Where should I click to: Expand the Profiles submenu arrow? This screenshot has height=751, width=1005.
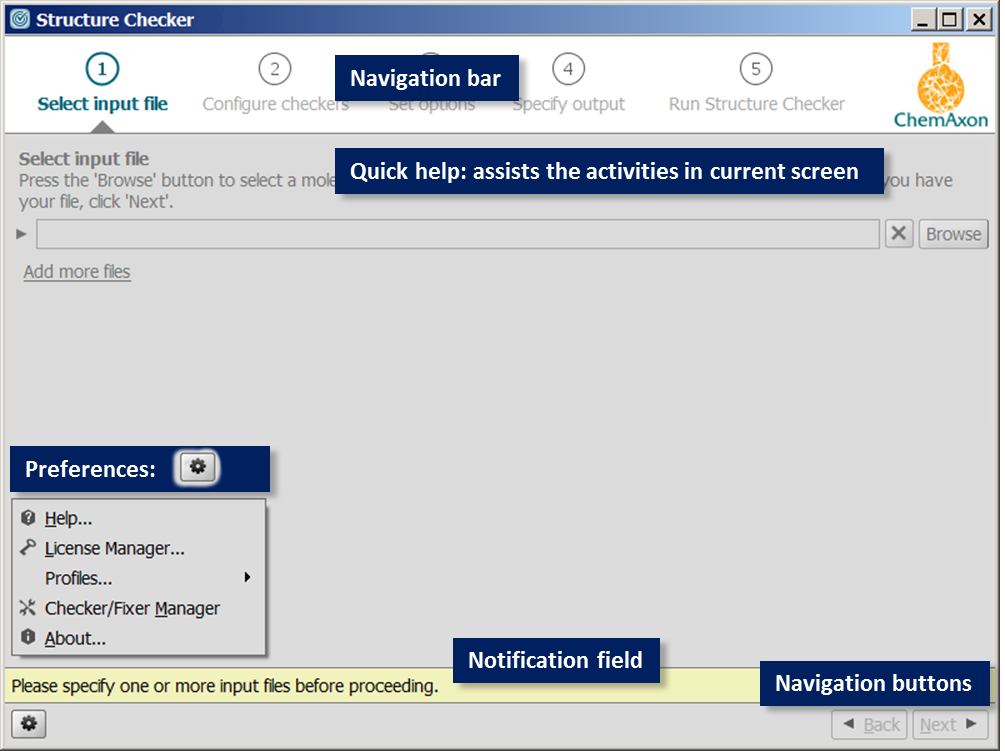click(x=247, y=577)
